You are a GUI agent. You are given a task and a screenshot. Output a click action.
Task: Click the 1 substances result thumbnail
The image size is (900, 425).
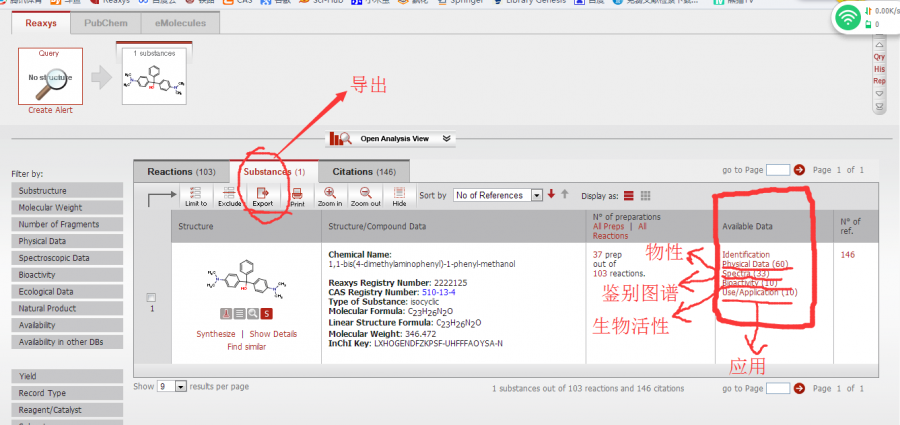click(x=154, y=76)
